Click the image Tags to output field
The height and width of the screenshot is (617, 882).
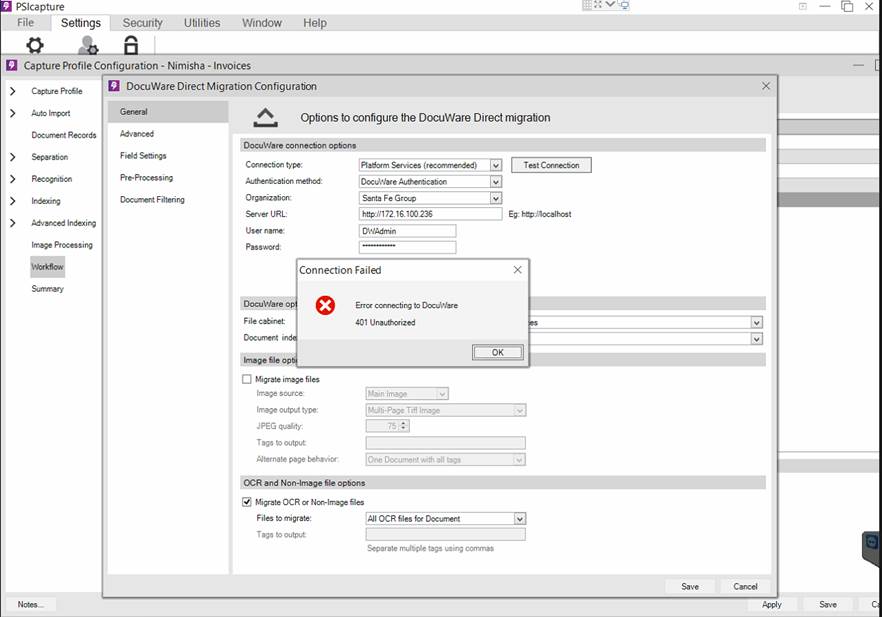coord(446,443)
